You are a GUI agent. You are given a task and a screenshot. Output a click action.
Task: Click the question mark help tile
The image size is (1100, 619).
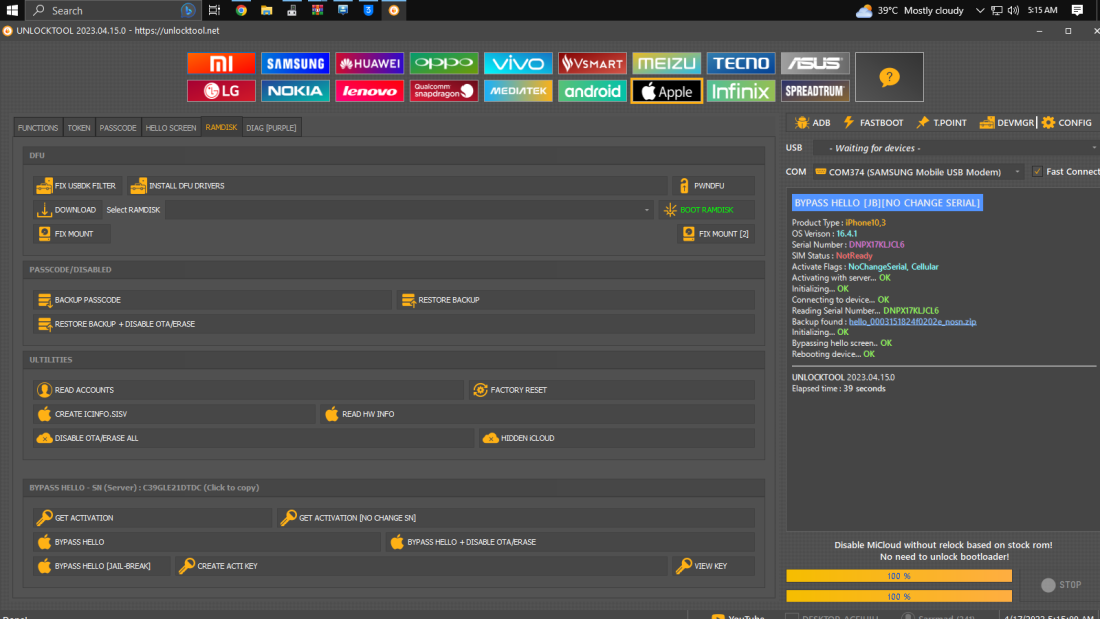pyautogui.click(x=890, y=77)
